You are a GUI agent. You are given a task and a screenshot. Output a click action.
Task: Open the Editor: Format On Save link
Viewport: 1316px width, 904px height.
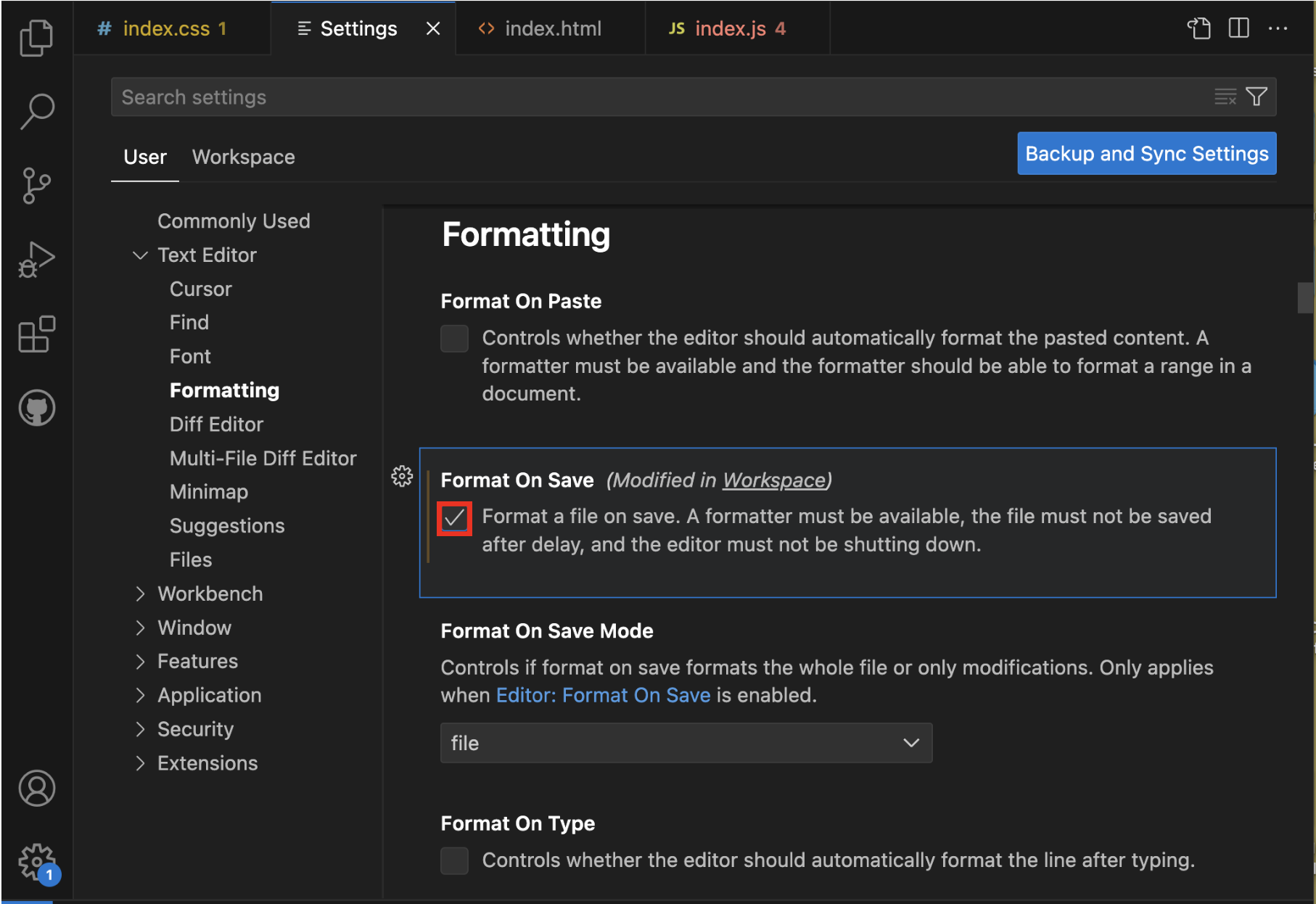tap(604, 694)
